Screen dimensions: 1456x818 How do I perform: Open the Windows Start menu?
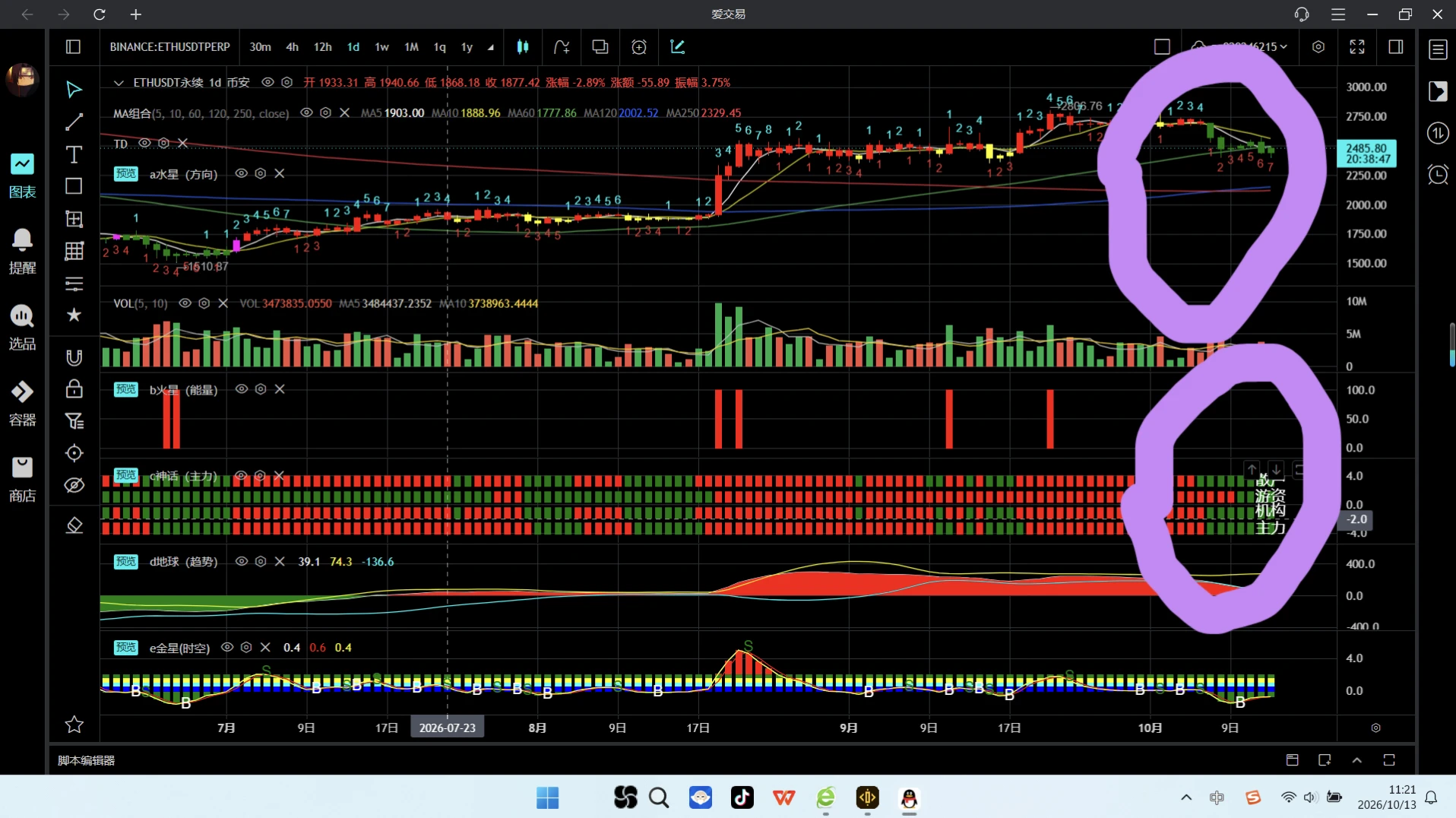(x=547, y=797)
